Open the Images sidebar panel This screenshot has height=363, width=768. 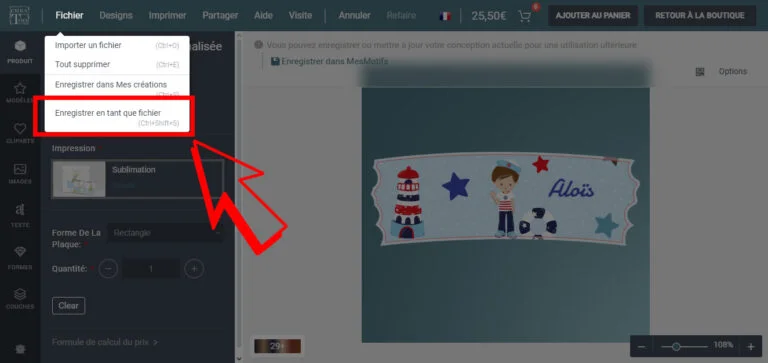click(x=20, y=173)
